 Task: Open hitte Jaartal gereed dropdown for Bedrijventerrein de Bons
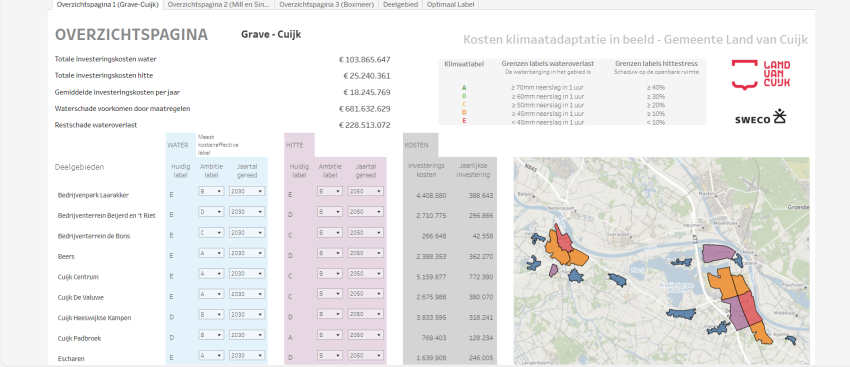365,233
